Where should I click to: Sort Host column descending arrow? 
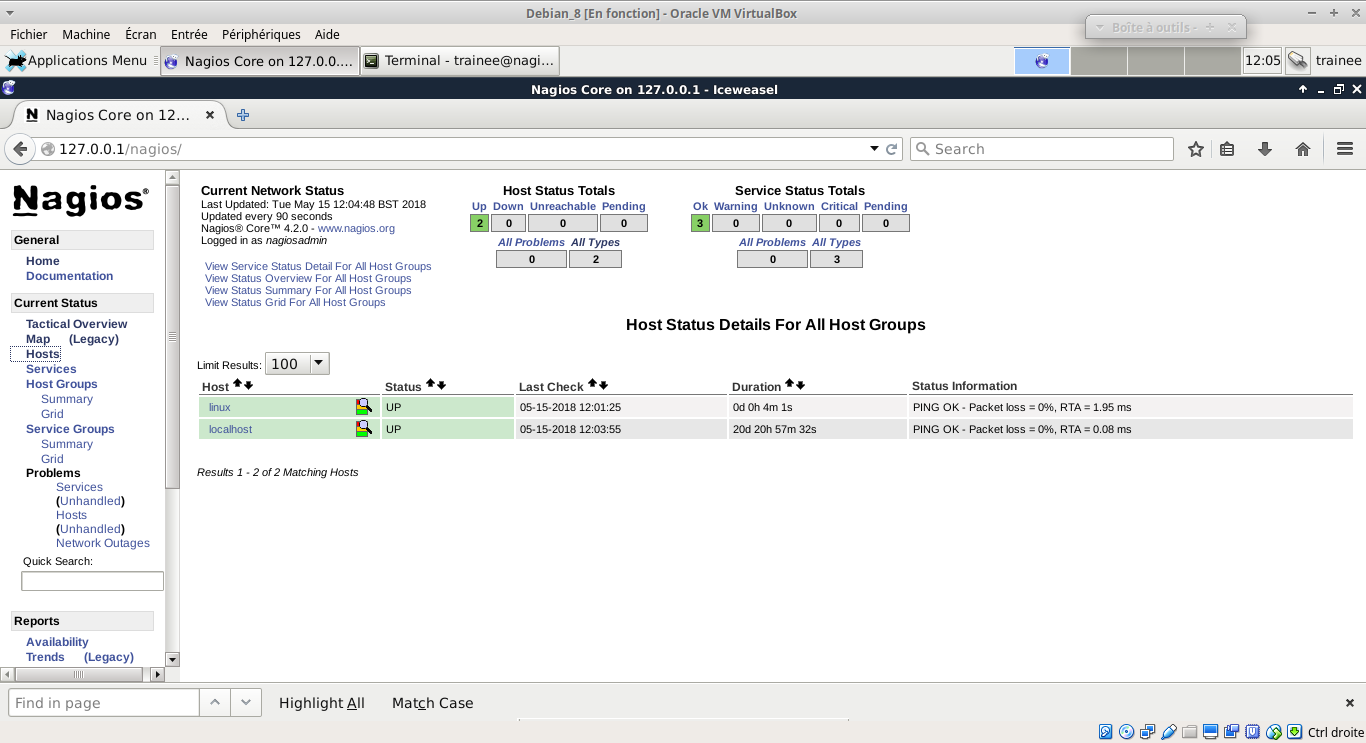pyautogui.click(x=249, y=385)
